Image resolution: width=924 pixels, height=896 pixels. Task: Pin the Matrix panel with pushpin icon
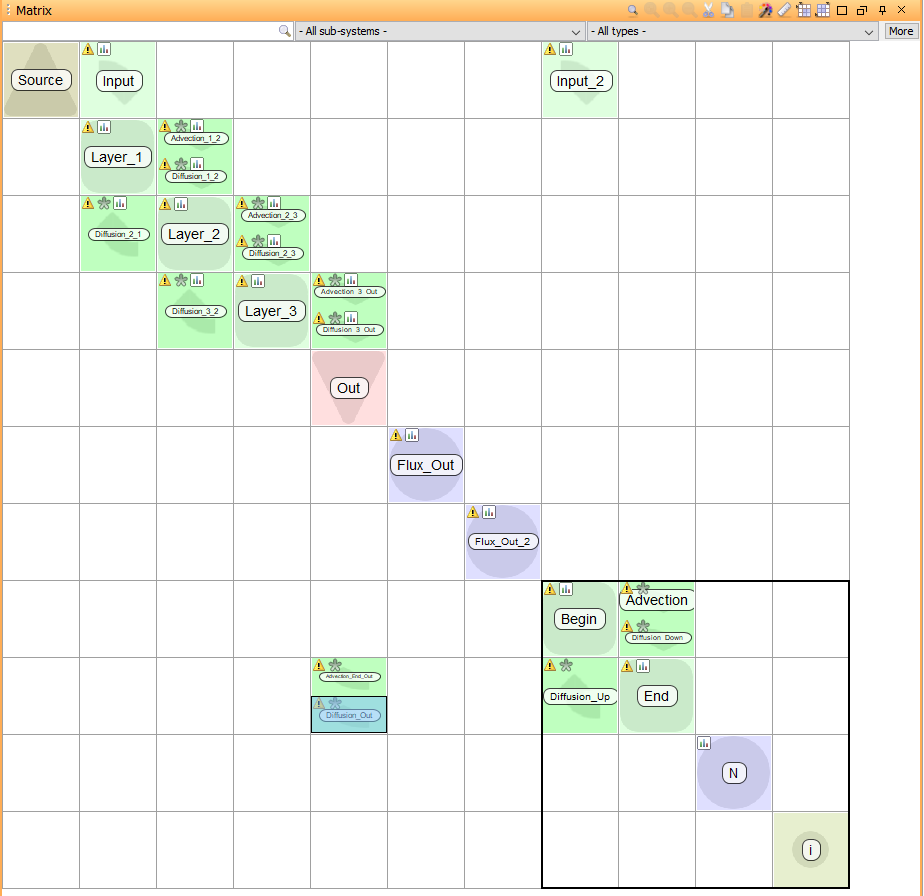(x=882, y=10)
